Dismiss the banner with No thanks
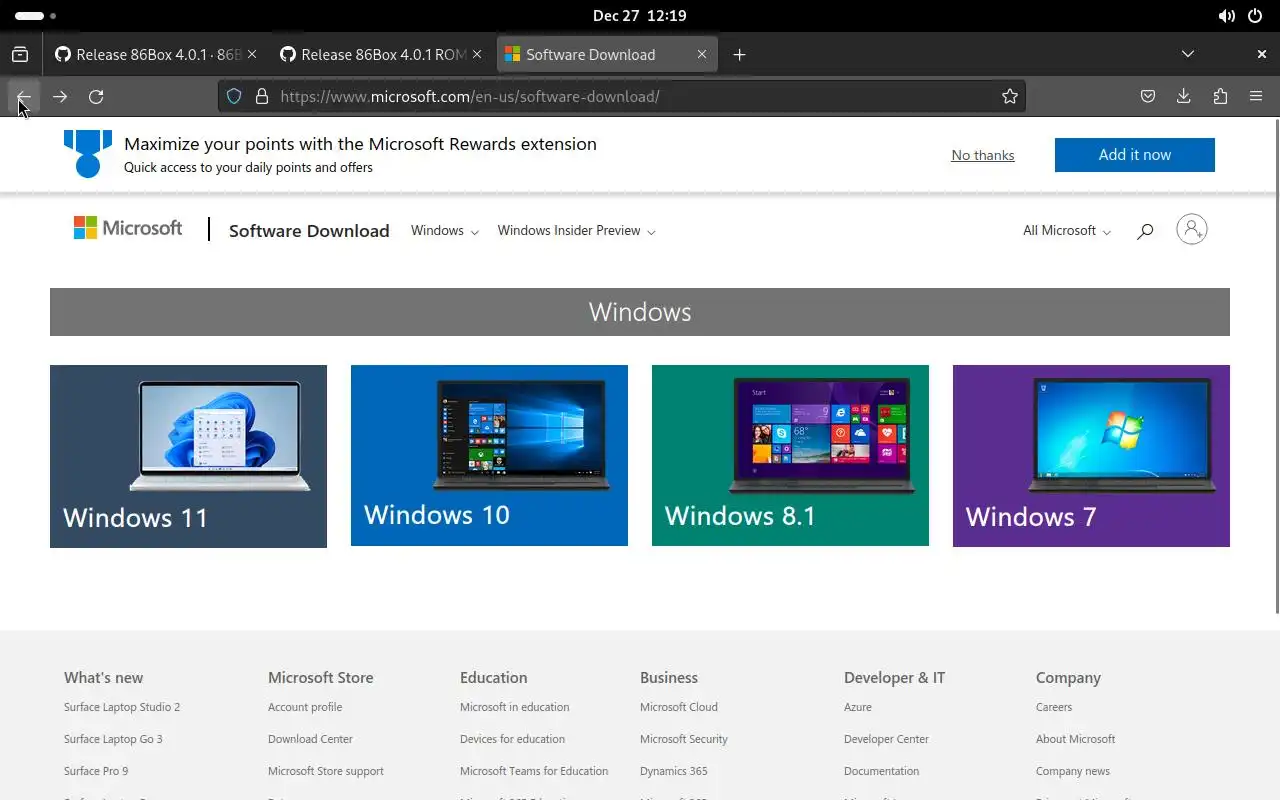This screenshot has width=1280, height=800. pyautogui.click(x=983, y=155)
